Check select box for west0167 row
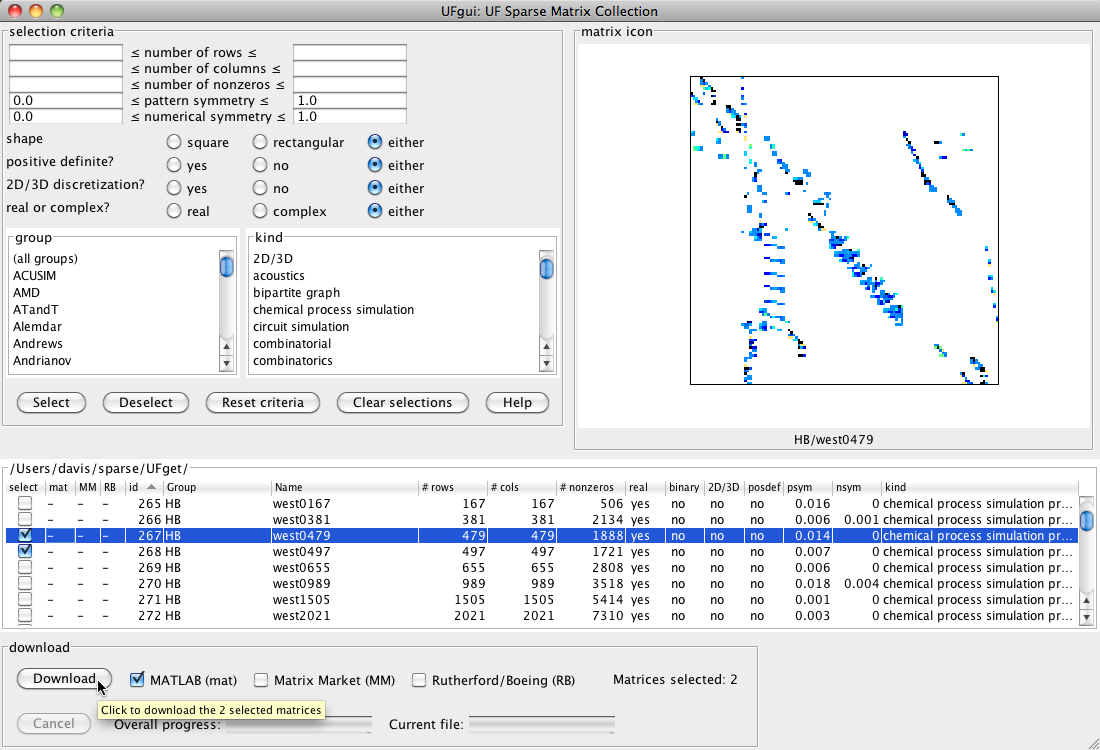Image resolution: width=1100 pixels, height=750 pixels. 24,503
